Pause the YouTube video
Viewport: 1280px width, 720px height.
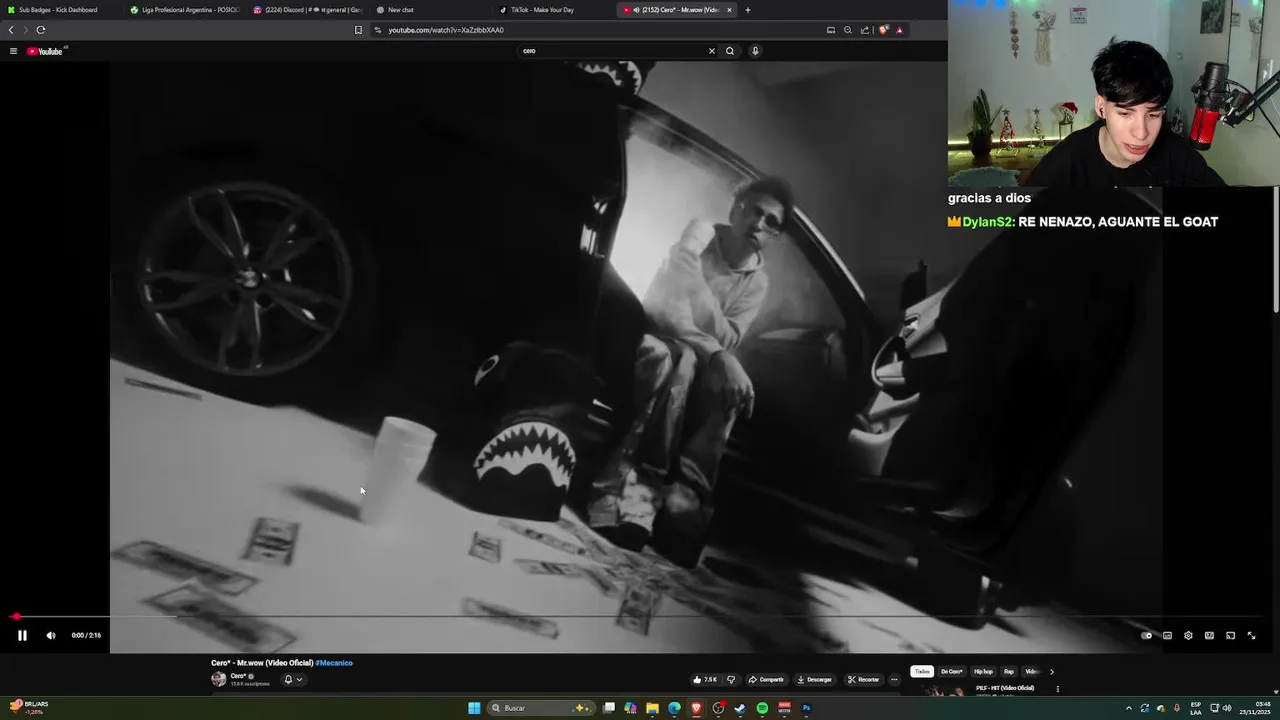pos(22,635)
